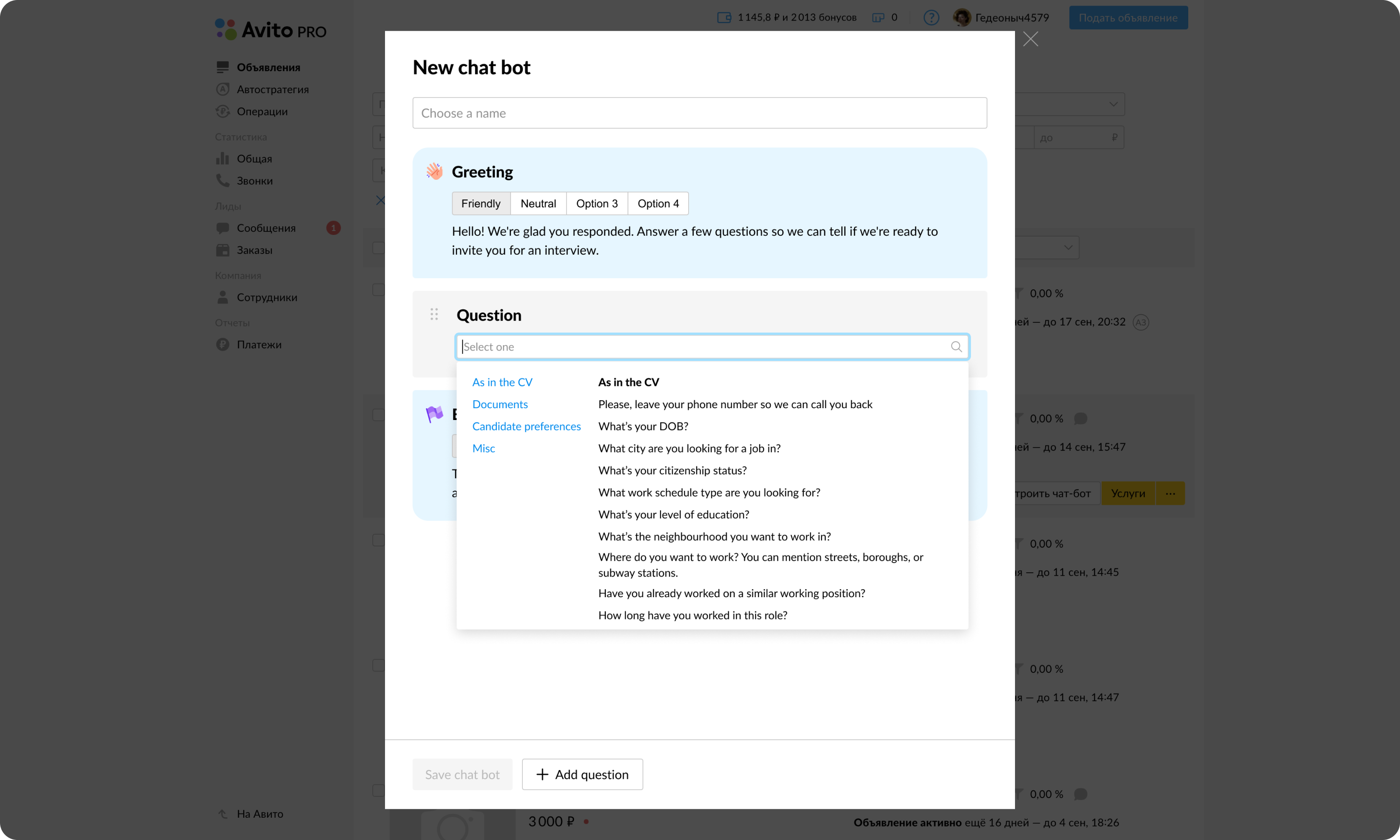This screenshot has height=840, width=1400.
Task: Click the Choose a name input field
Action: point(700,112)
